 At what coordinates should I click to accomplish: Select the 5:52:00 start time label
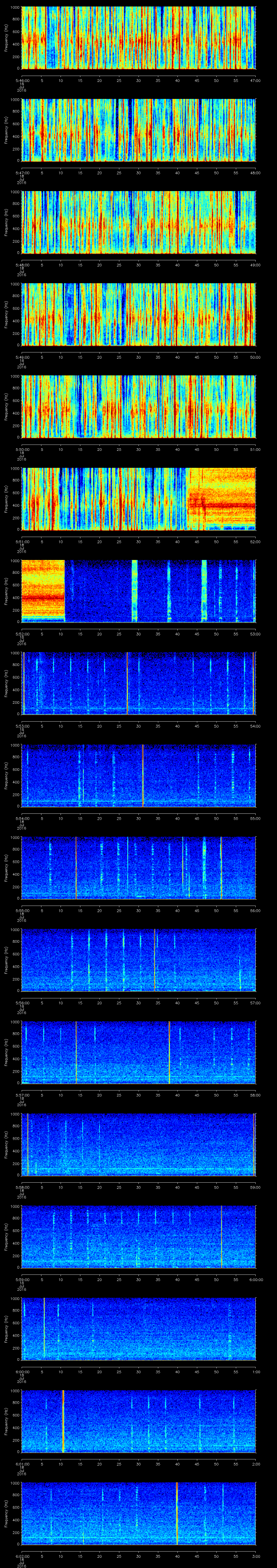[22, 634]
